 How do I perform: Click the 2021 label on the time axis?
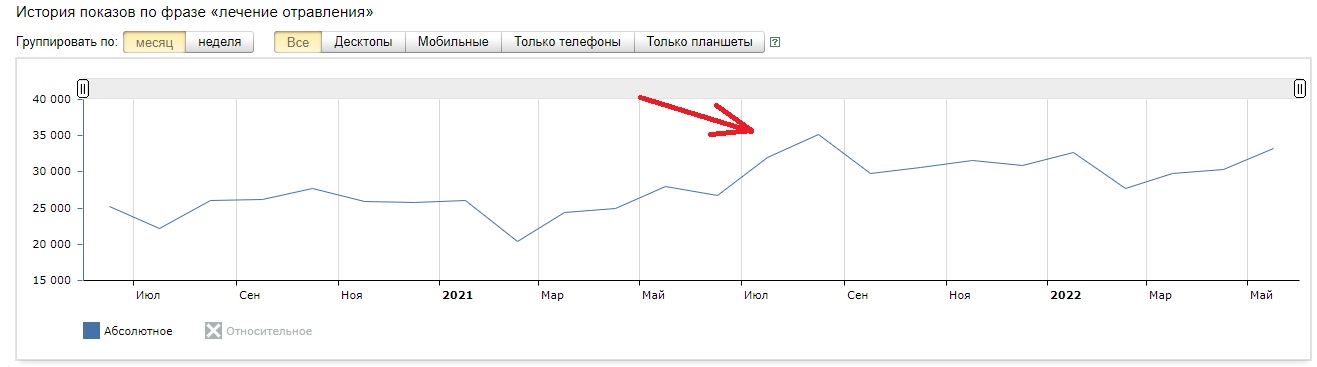[x=457, y=296]
